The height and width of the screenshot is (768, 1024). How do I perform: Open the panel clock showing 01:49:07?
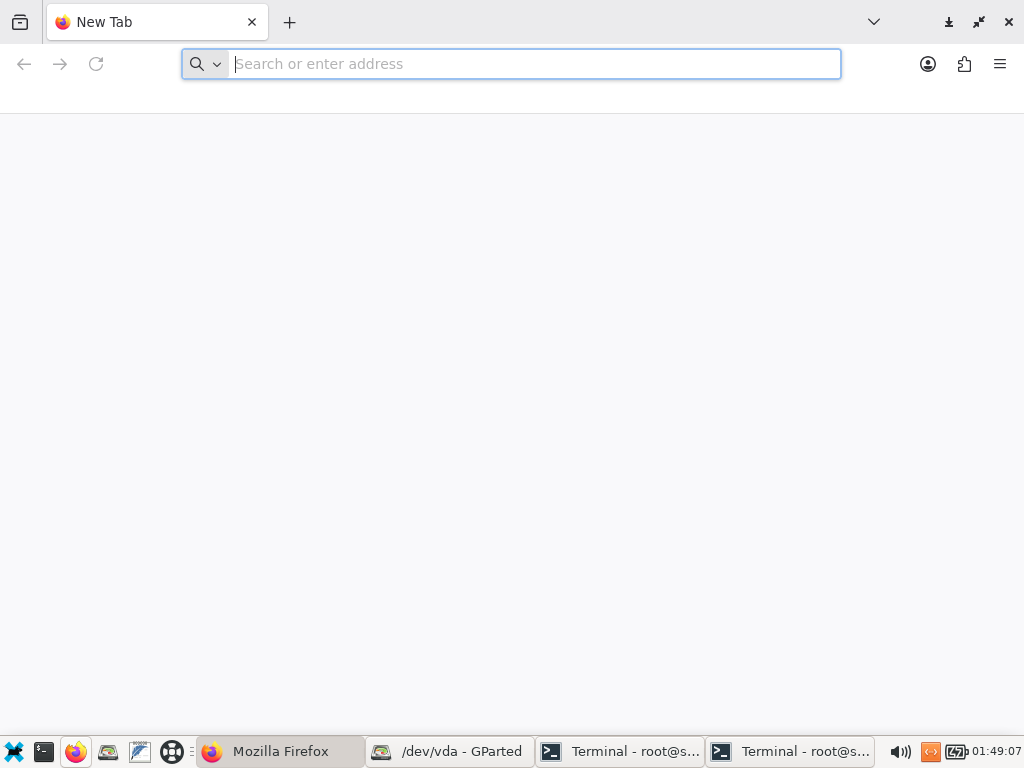pyautogui.click(x=997, y=752)
